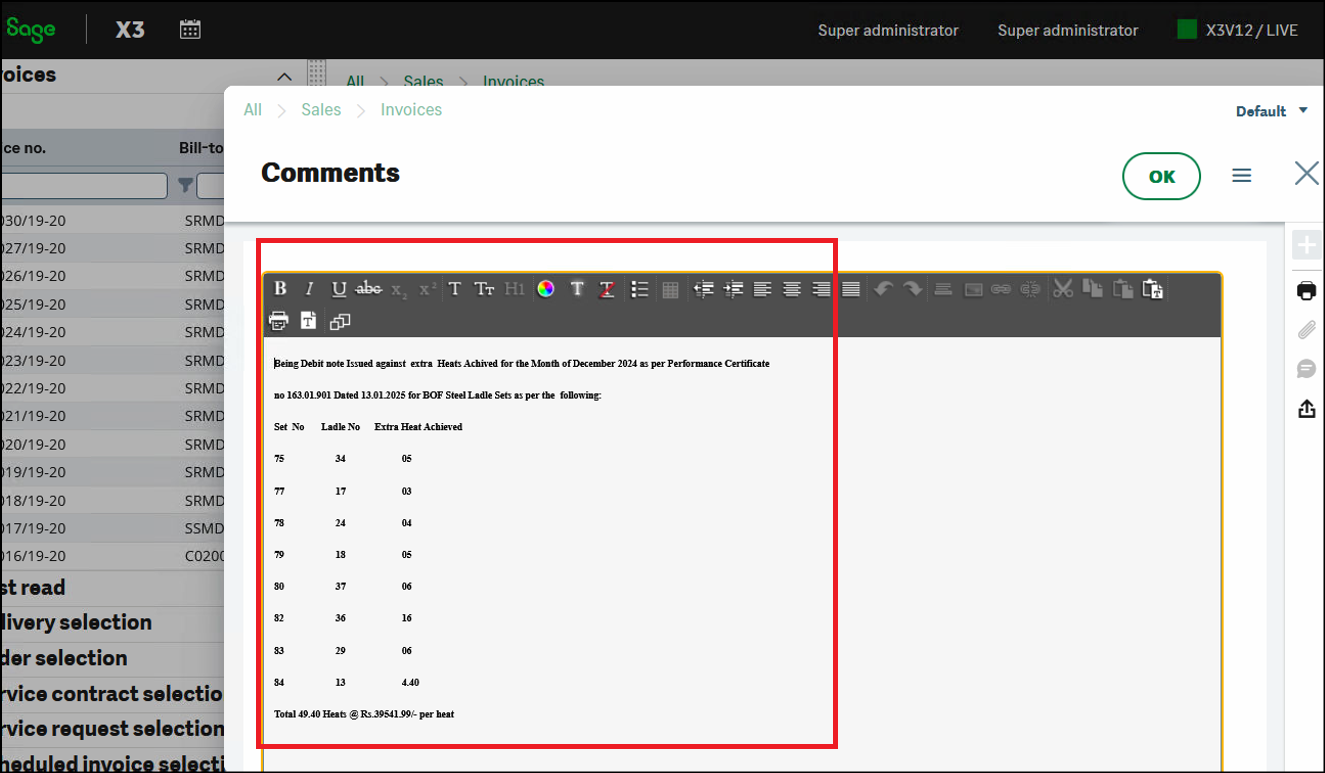Open the font color picker wheel
The image size is (1325, 773).
point(546,288)
